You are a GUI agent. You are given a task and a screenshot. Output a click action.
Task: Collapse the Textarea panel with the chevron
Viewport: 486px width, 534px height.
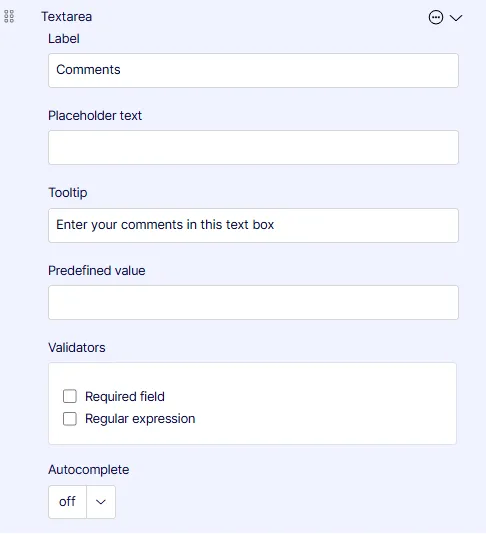[456, 18]
